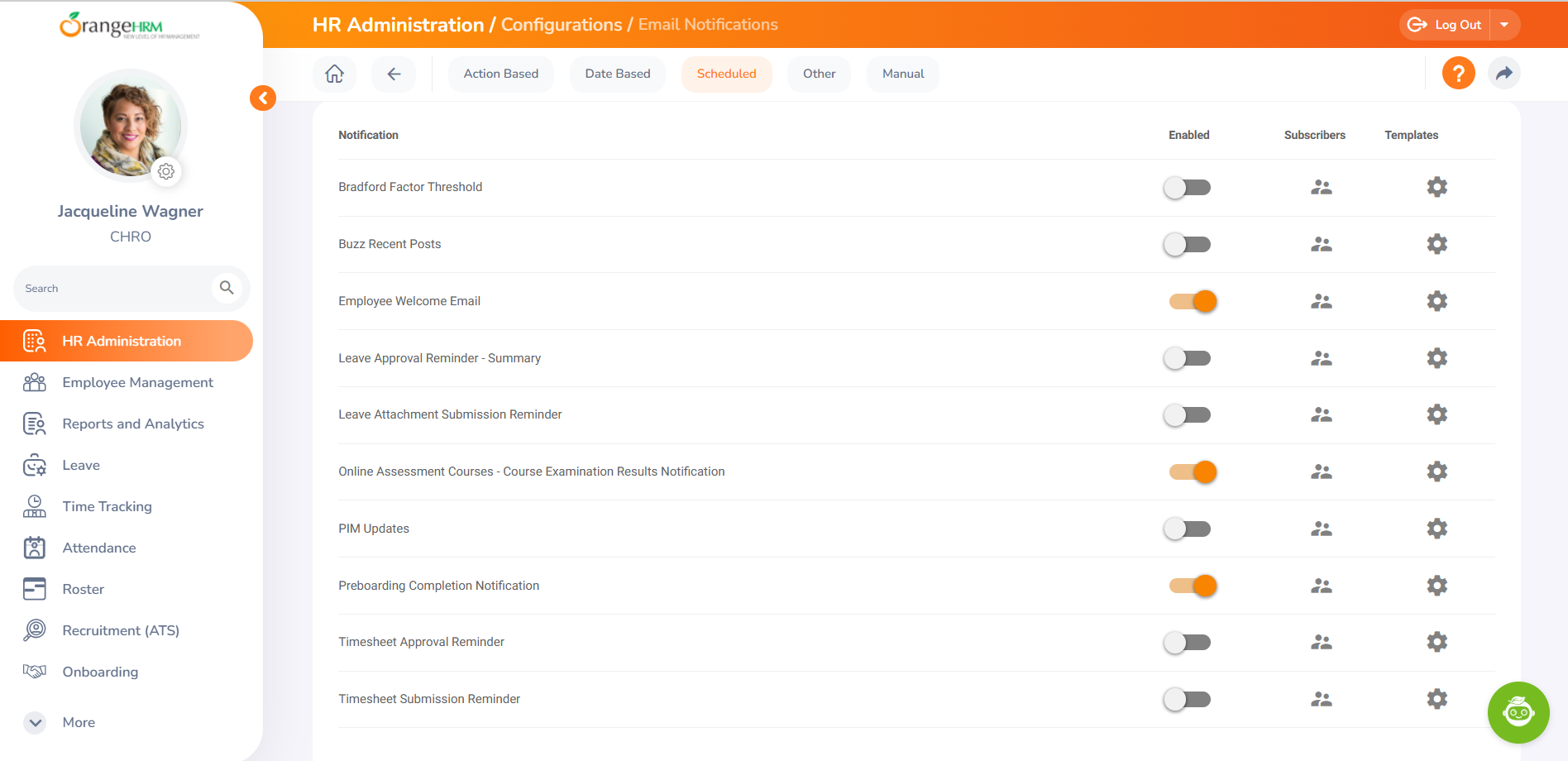Disable Employee Welcome Email notification
Screen dimensions: 1568x761
tap(1192, 302)
